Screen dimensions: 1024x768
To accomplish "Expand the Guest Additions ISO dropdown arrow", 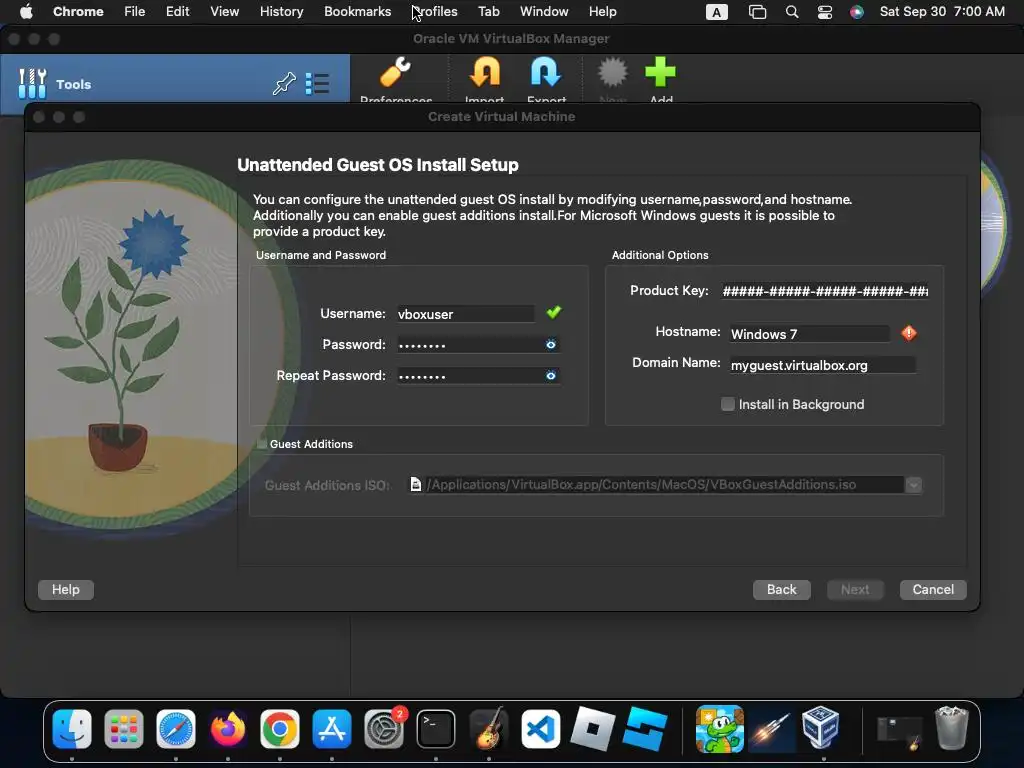I will [914, 484].
